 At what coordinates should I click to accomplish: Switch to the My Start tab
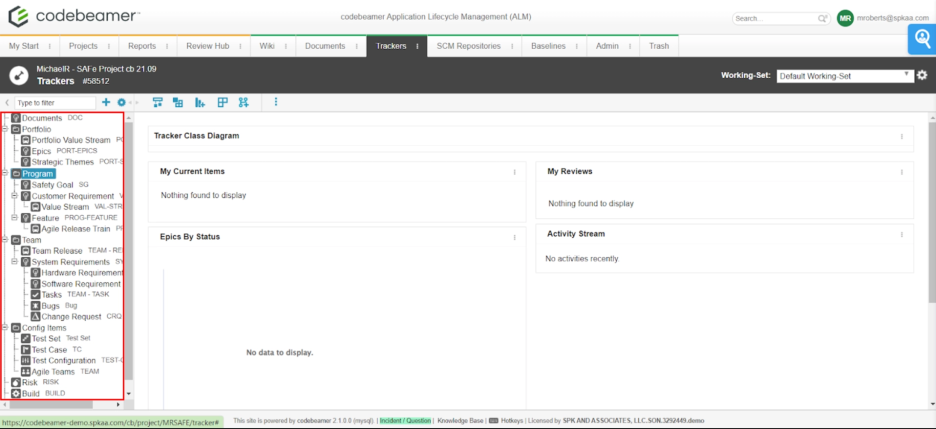[x=22, y=46]
